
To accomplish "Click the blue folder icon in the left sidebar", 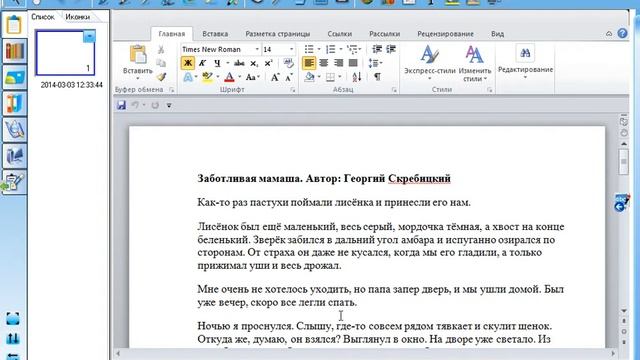I will click(14, 77).
